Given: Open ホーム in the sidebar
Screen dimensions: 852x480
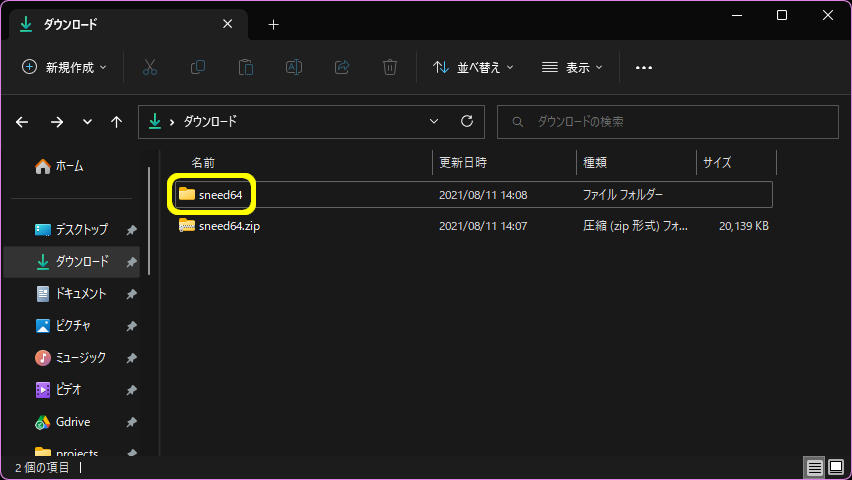Looking at the screenshot, I should pyautogui.click(x=60, y=166).
